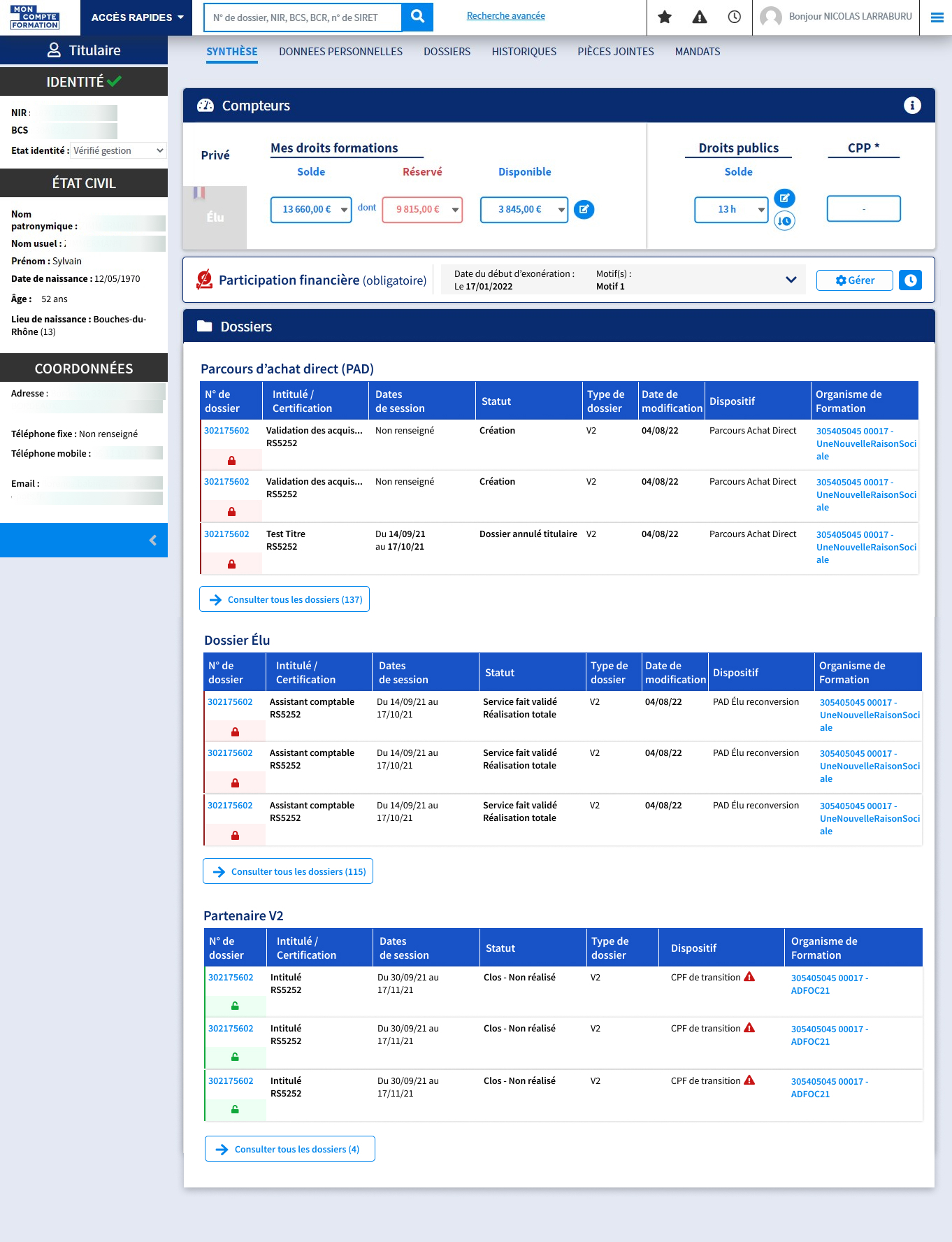Open the PIÈCES JOINTES tab
This screenshot has width=952, height=1242.
point(615,52)
